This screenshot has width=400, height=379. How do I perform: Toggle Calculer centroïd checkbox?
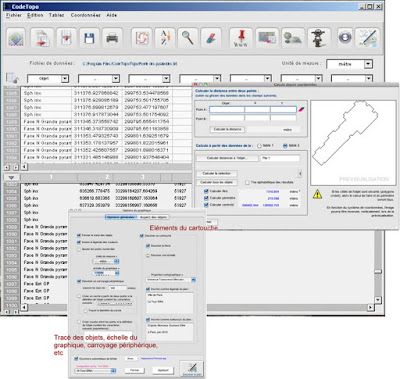click(206, 205)
